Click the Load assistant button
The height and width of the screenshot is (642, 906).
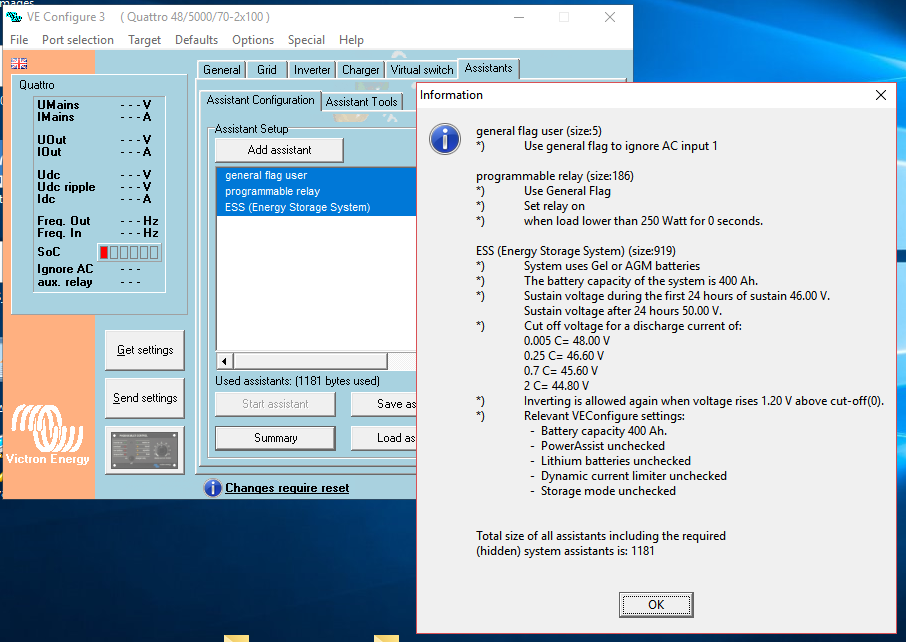coord(384,438)
